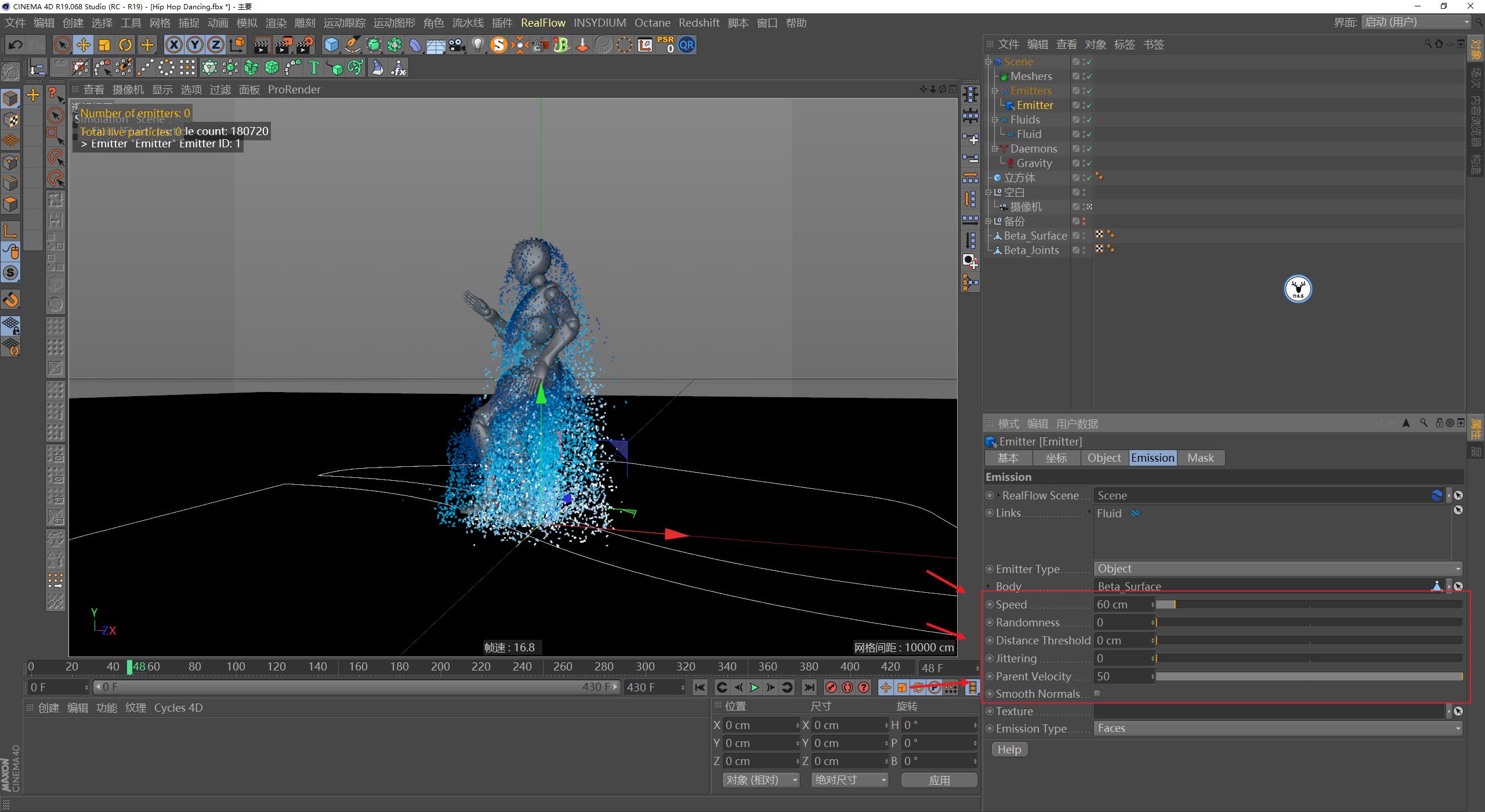Select the Move tool in the toolbar
Viewport: 1485px width, 812px height.
pyautogui.click(x=83, y=45)
